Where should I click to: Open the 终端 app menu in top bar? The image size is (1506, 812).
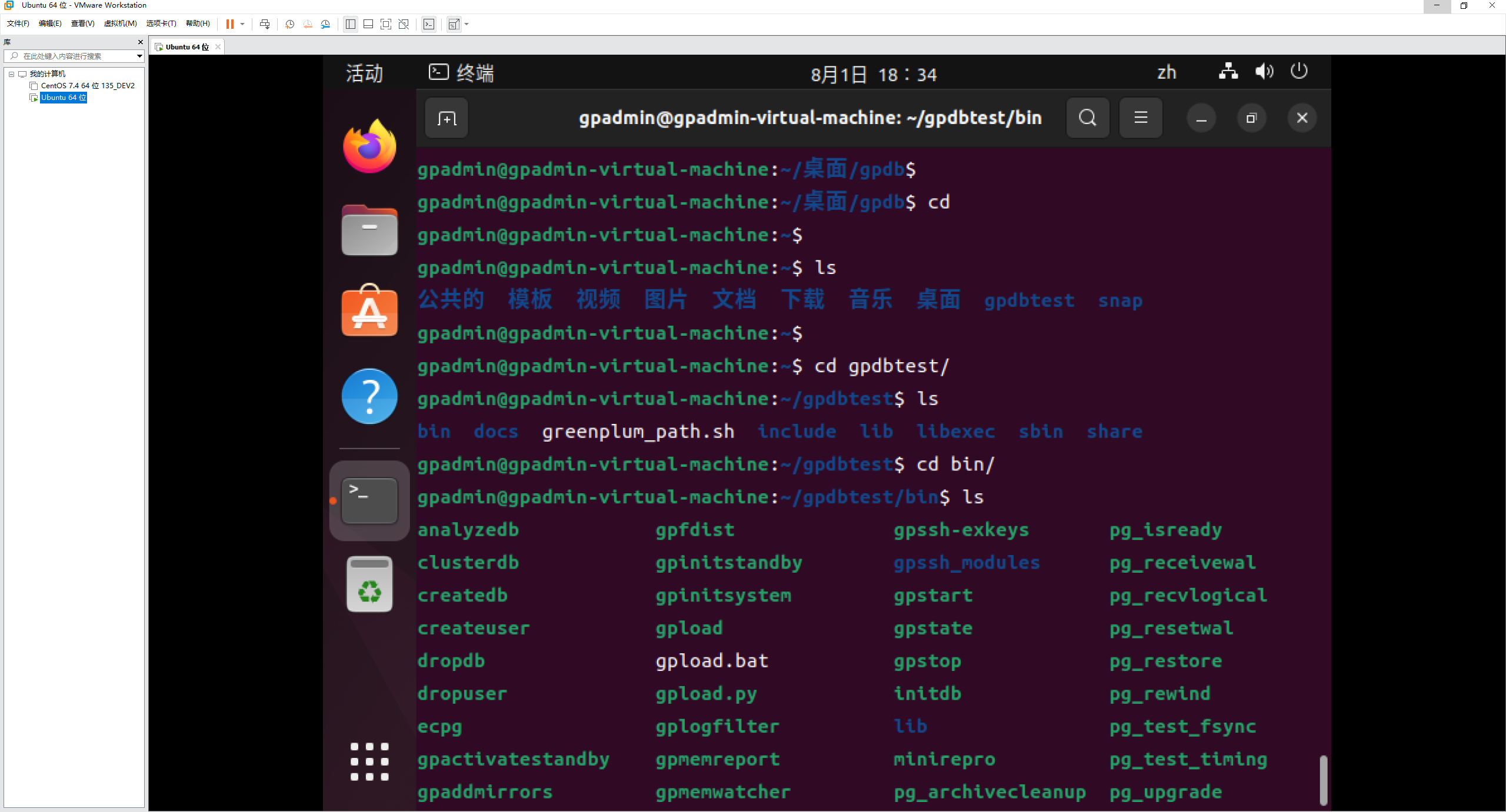tap(461, 73)
